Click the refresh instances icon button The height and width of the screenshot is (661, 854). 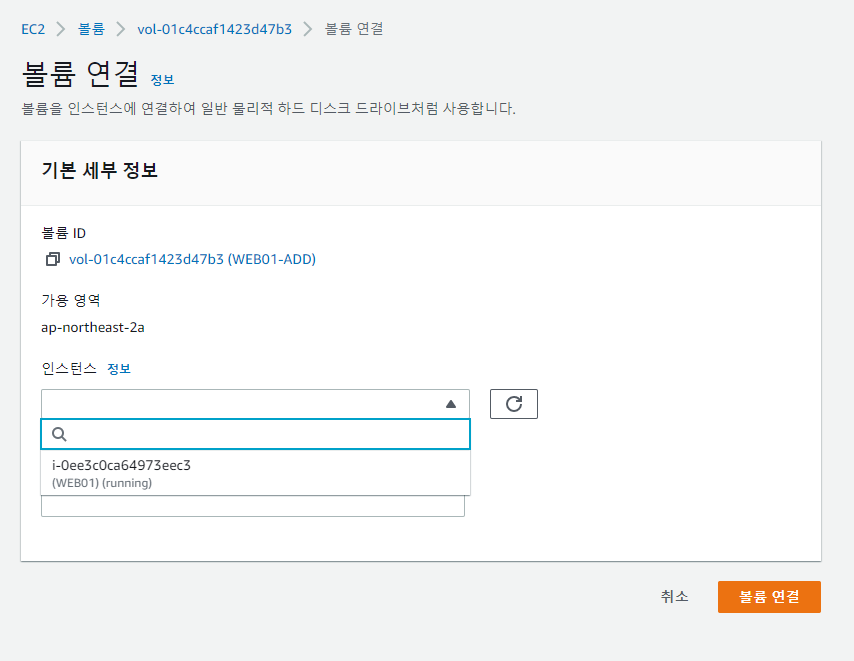(514, 404)
